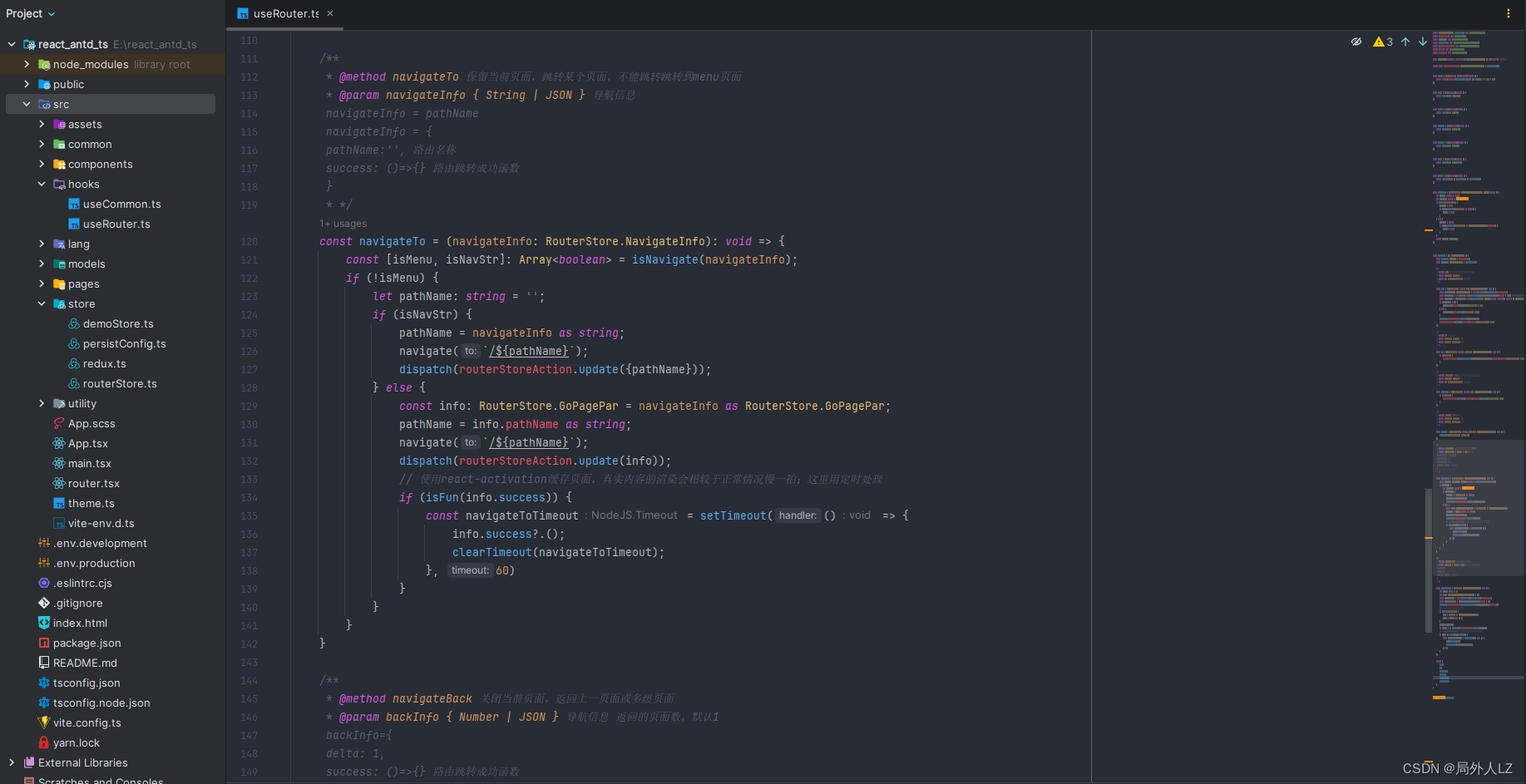Click the clearTimeout call on line 137
Screen dimensions: 1526x784
[491, 552]
